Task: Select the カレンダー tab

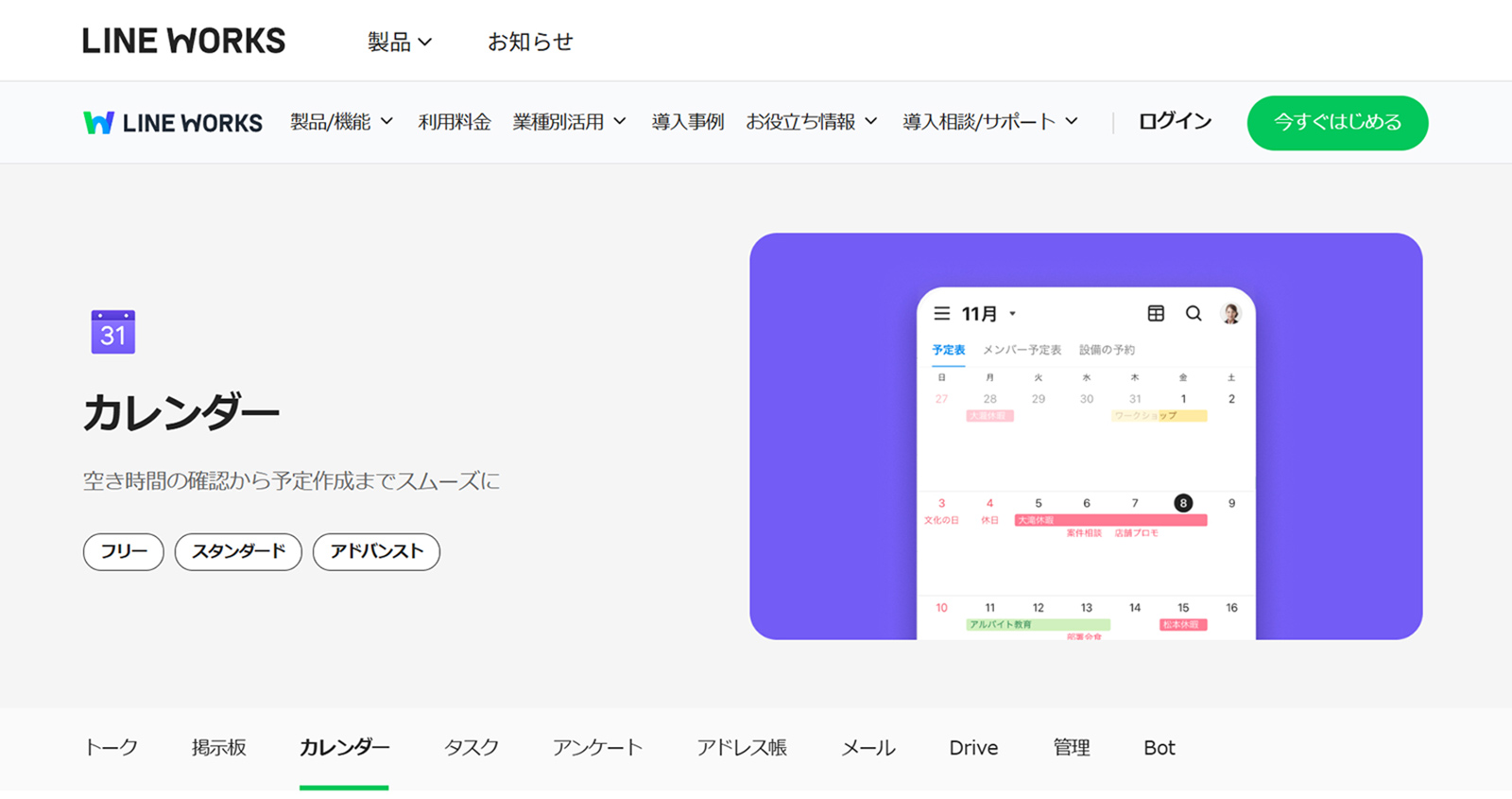Action: [x=344, y=748]
